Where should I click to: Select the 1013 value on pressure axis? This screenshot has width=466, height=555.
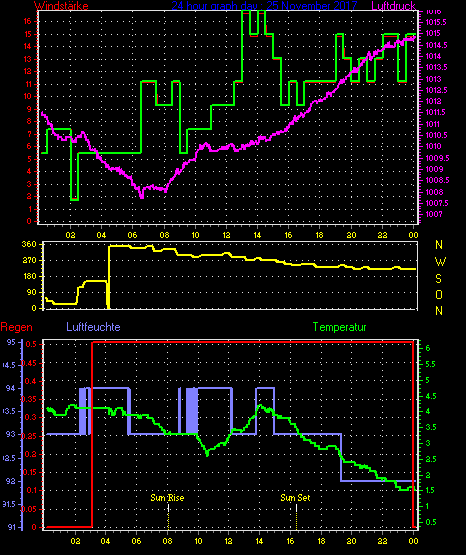433,79
